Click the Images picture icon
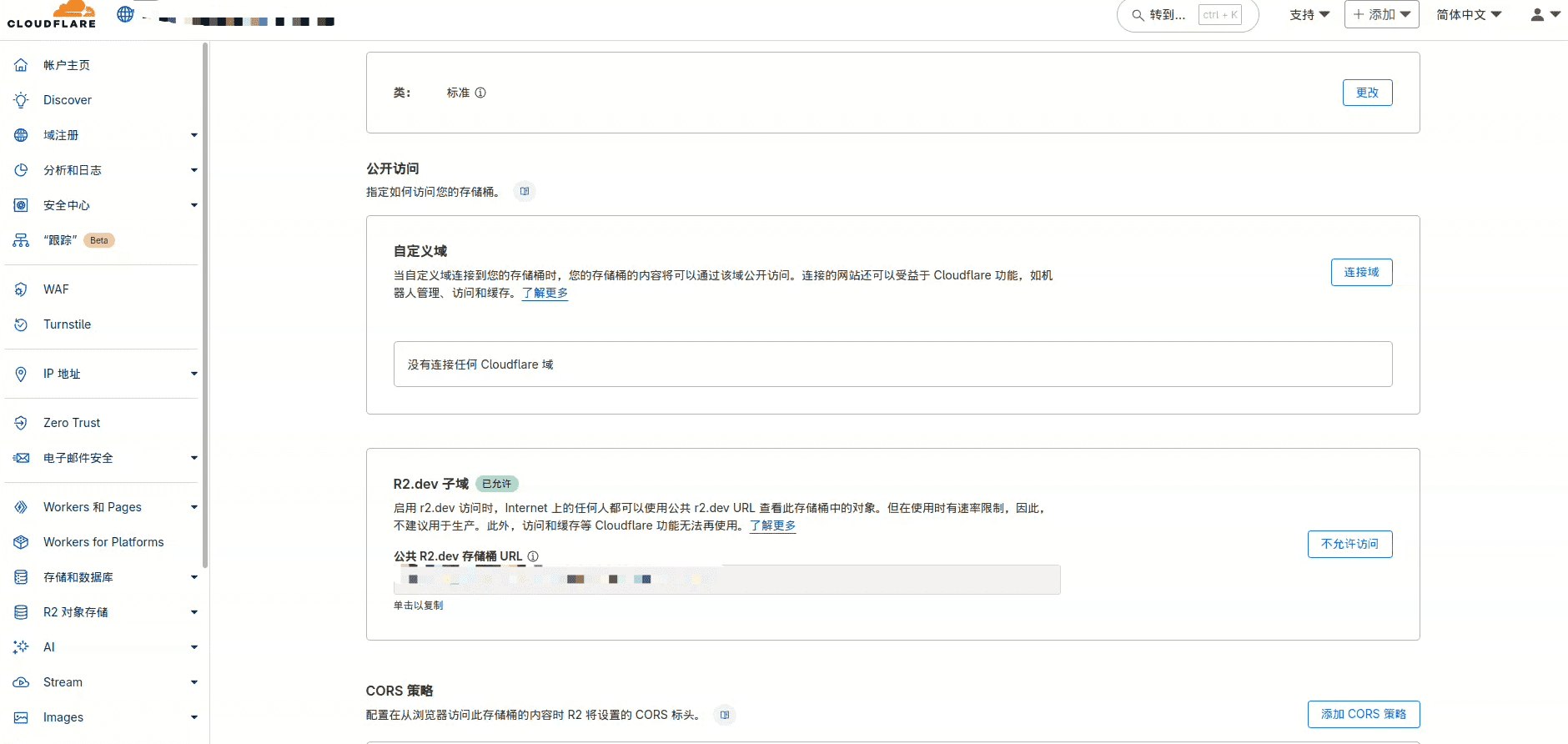This screenshot has width=1568, height=744. tap(21, 717)
